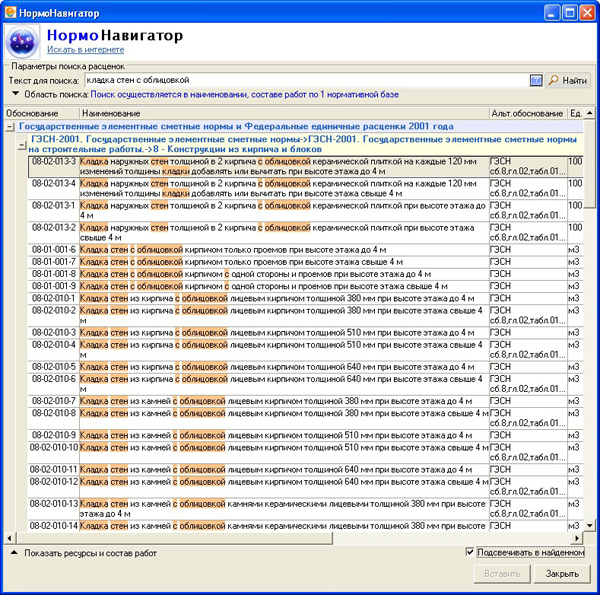
Task: Select row 08-02-010-2
Action: point(305,315)
